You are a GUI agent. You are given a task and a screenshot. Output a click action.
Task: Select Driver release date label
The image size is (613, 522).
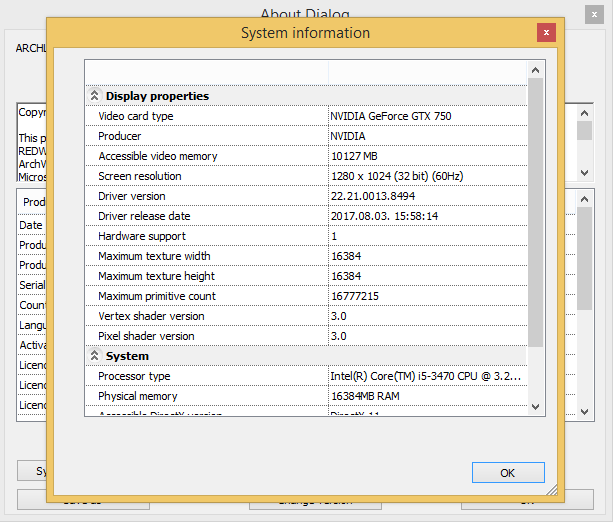pos(144,216)
